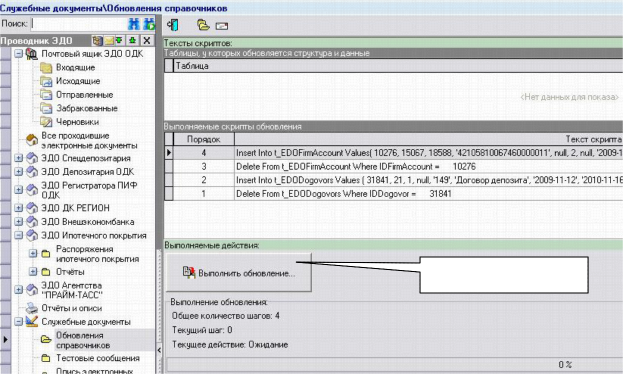Click the yellow mail icon in Проводник ЭДО header
Image resolution: width=623 pixels, height=374 pixels.
click(x=108, y=41)
